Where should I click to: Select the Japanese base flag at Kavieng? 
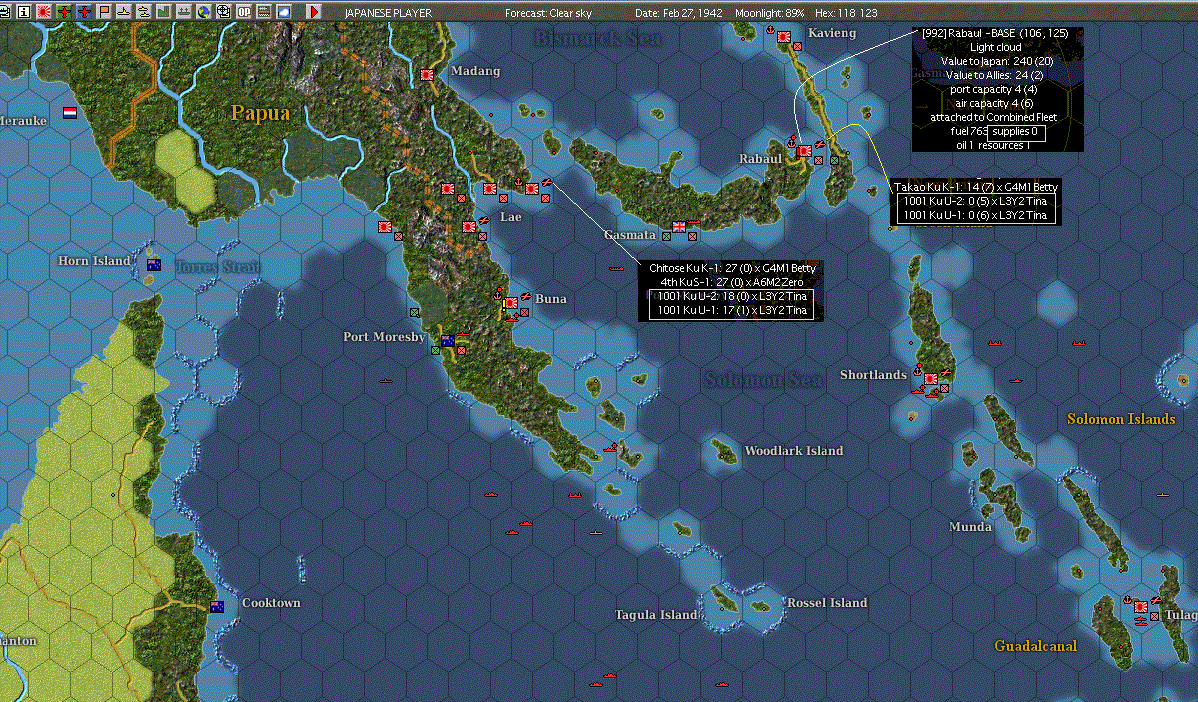tap(784, 36)
